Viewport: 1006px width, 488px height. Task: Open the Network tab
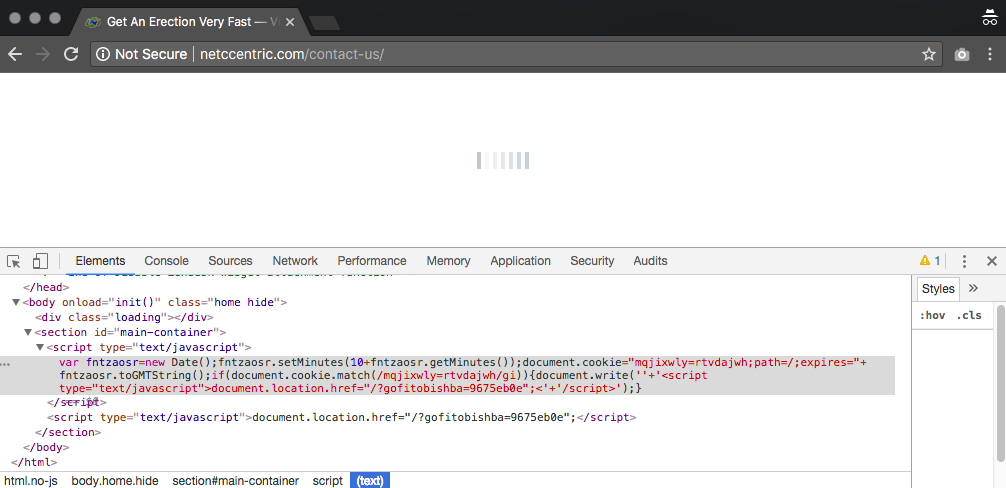(295, 261)
